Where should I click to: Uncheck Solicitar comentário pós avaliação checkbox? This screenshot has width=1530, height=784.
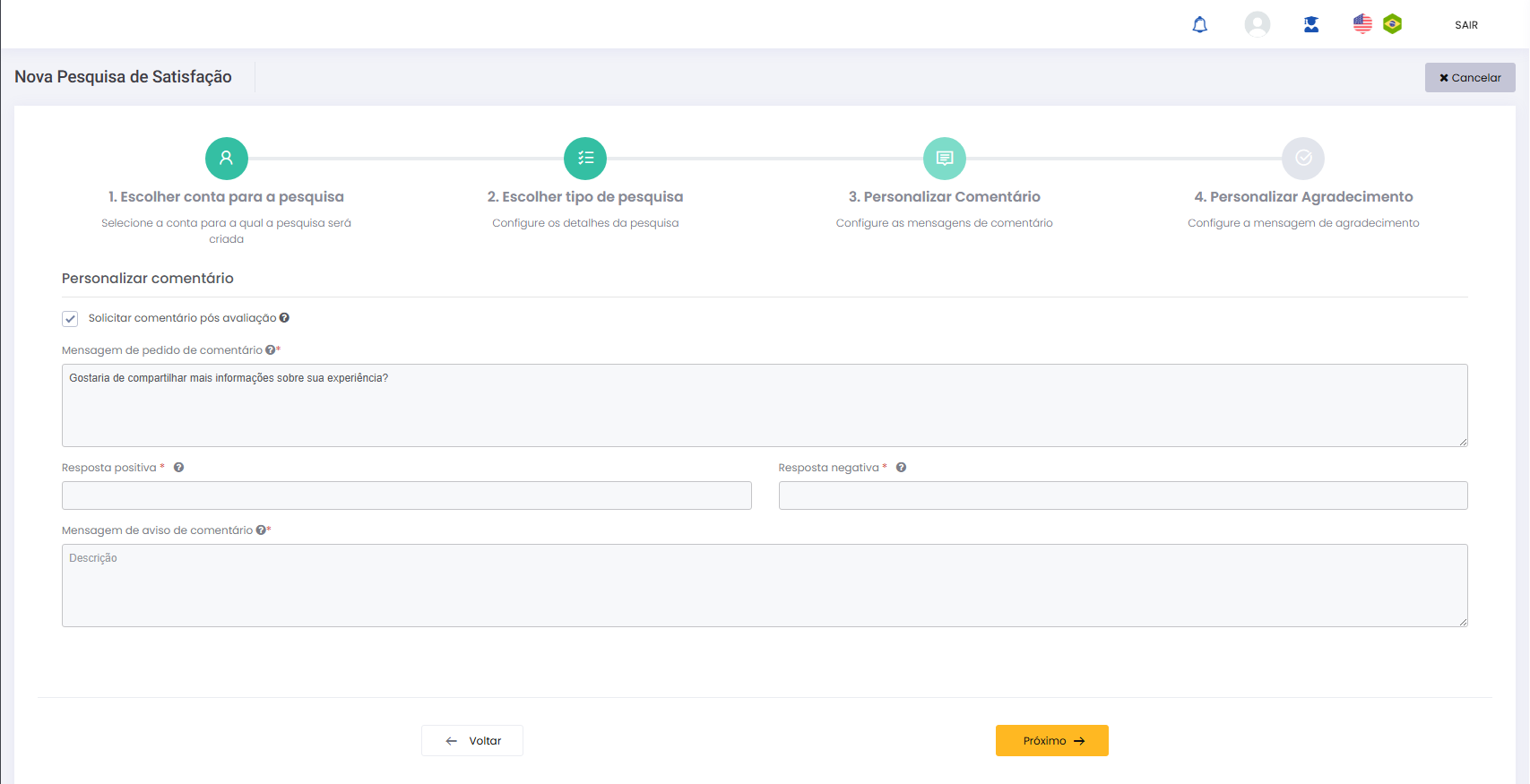coord(70,319)
